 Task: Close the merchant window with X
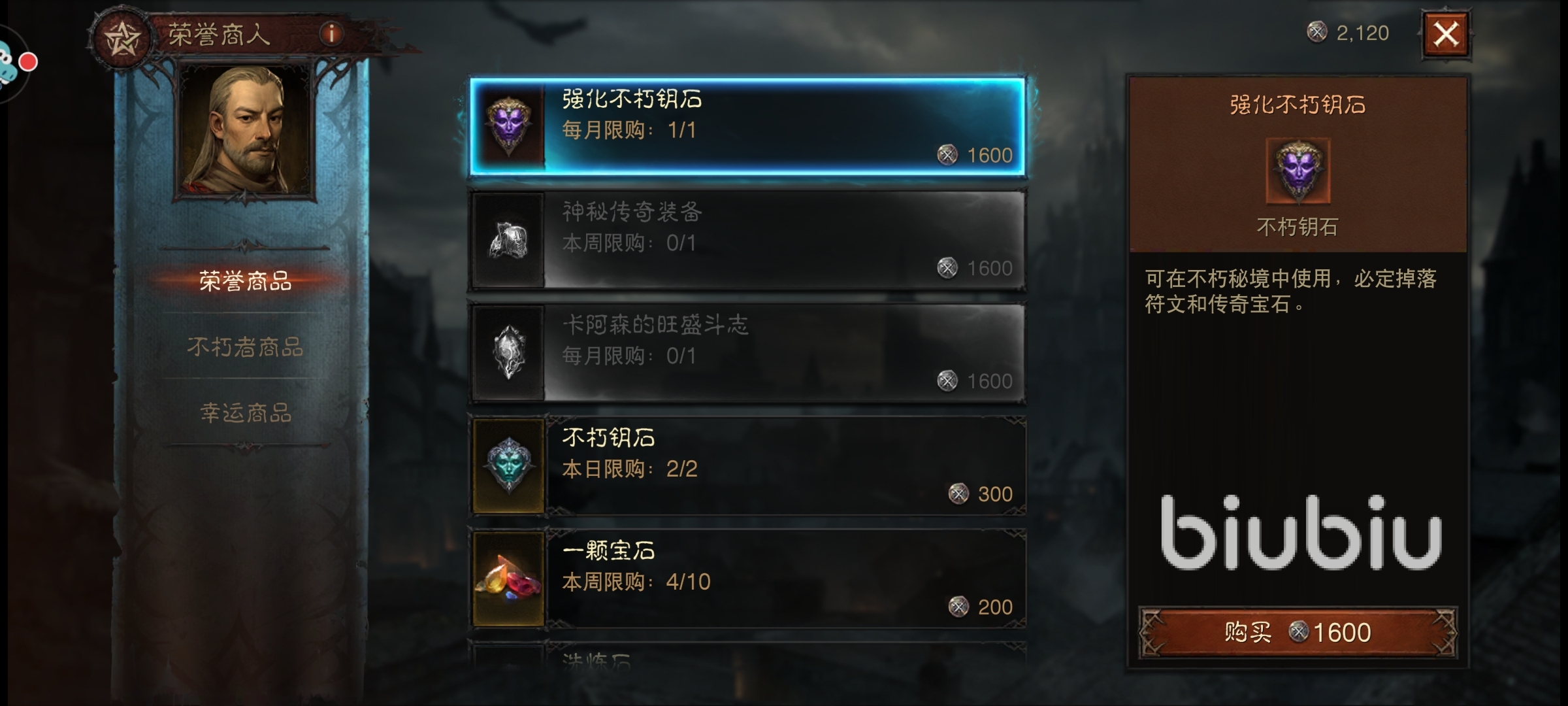(x=1446, y=35)
